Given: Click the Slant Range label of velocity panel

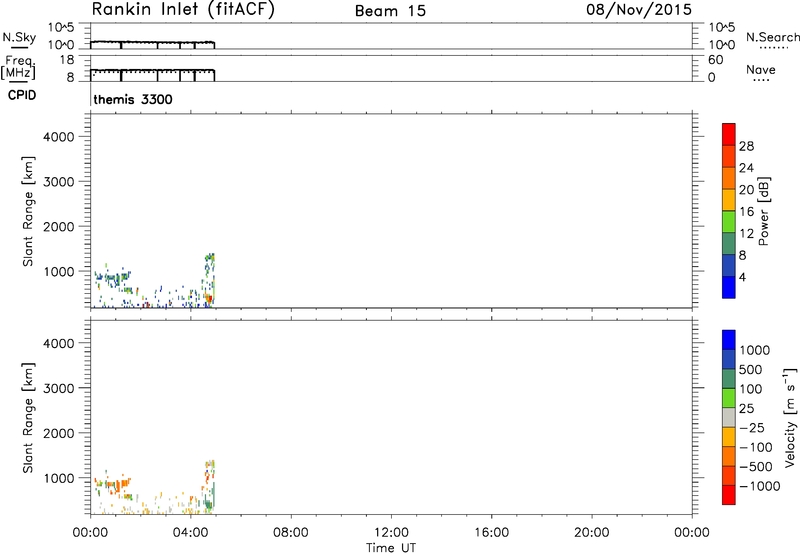Looking at the screenshot, I should pyautogui.click(x=28, y=418).
